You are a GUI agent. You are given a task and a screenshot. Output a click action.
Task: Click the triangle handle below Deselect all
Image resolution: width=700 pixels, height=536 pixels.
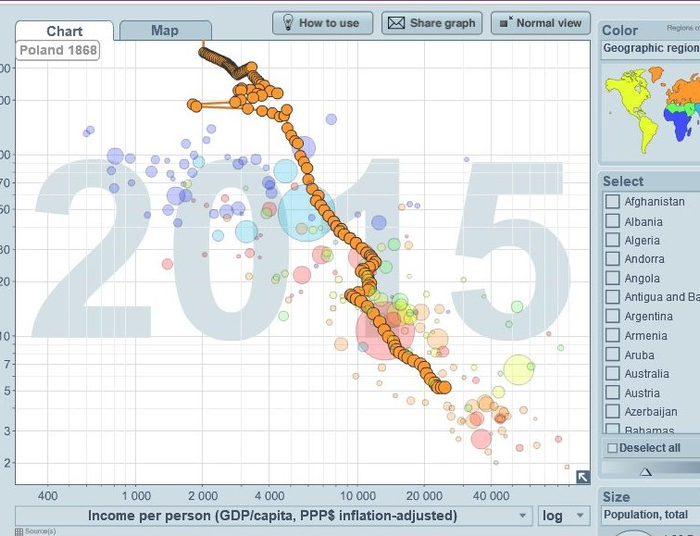pos(646,471)
